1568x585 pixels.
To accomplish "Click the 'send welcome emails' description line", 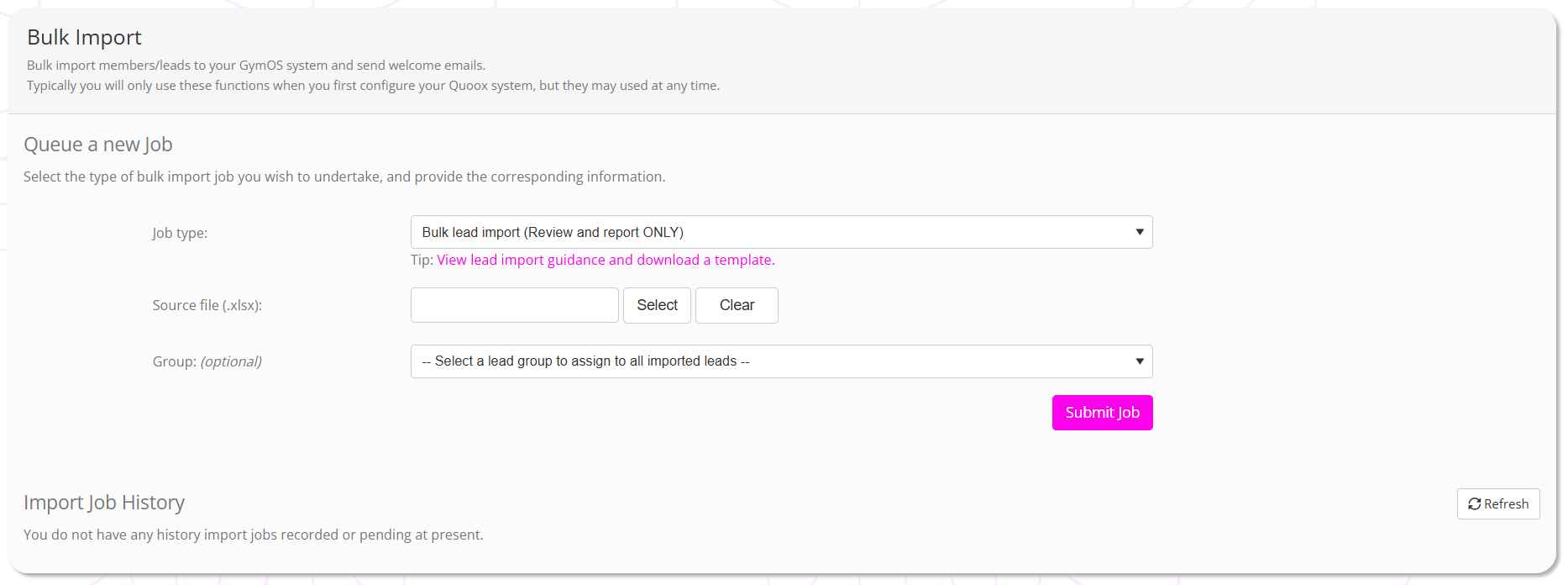I will click(255, 66).
